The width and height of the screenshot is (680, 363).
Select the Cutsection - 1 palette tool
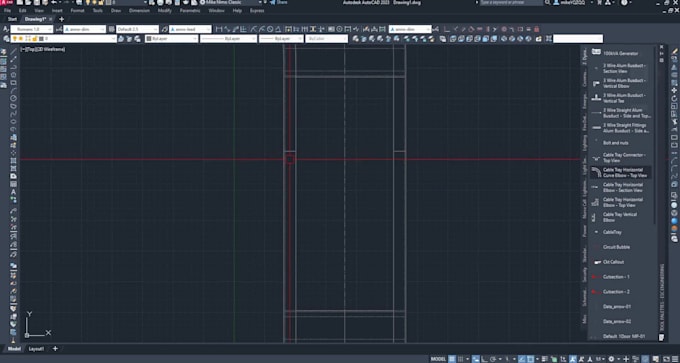click(621, 277)
